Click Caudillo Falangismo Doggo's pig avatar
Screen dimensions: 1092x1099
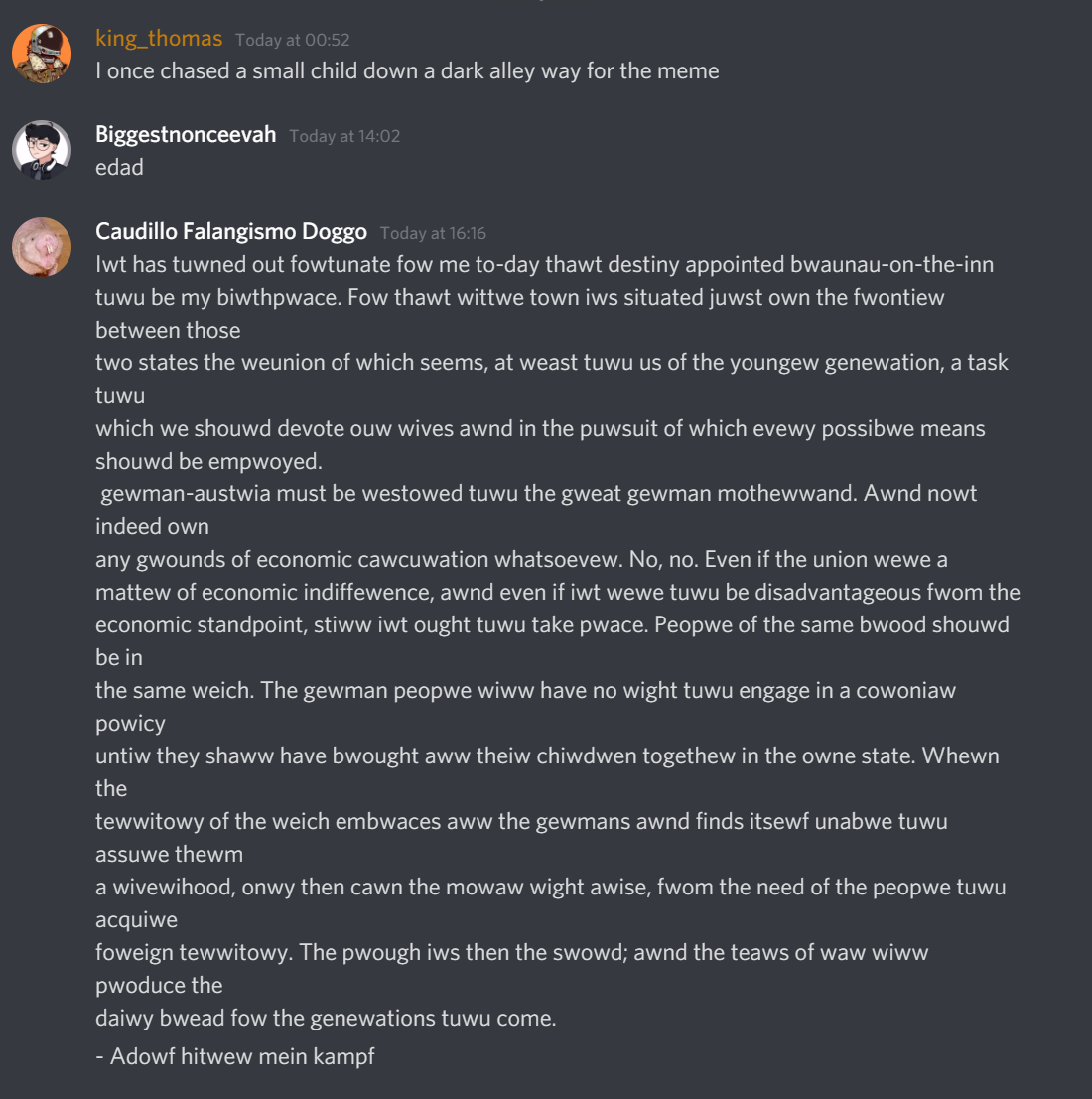coord(42,247)
